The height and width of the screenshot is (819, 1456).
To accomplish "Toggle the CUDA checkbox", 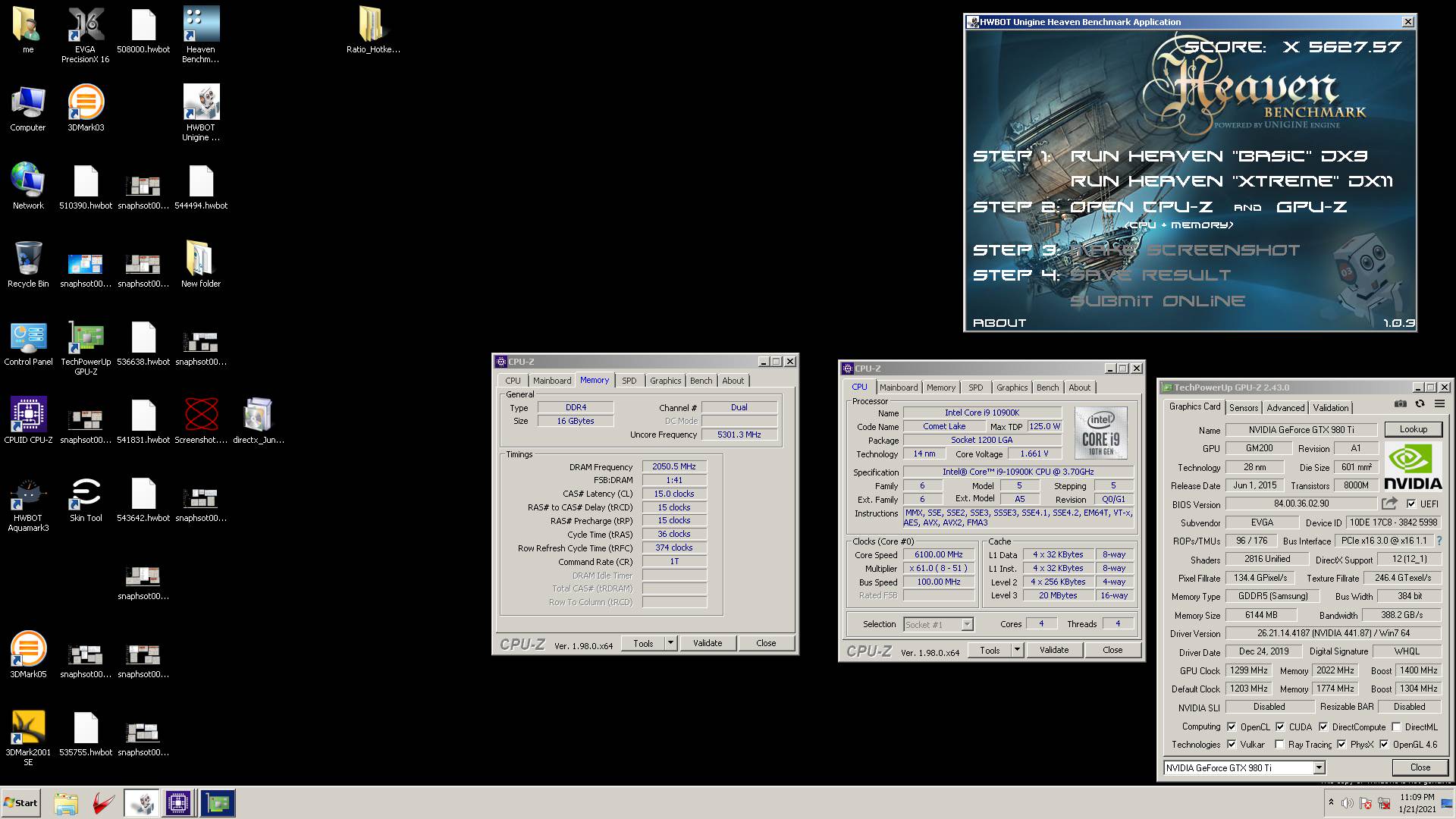I will click(1280, 726).
